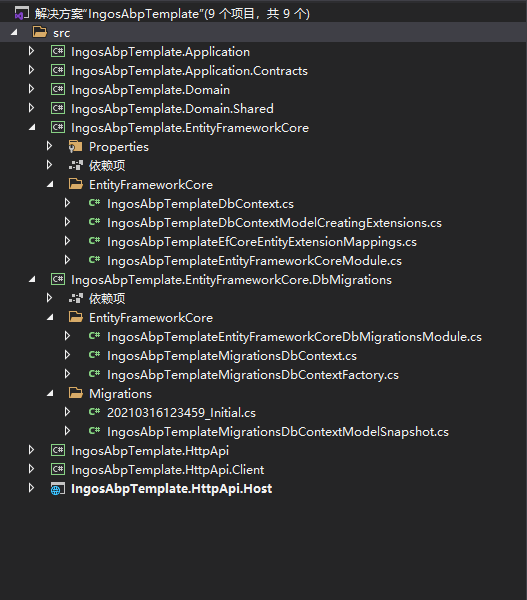Click file icon of IngosAbpTemplateMigrationsDbContext.cs

pyautogui.click(x=94, y=355)
